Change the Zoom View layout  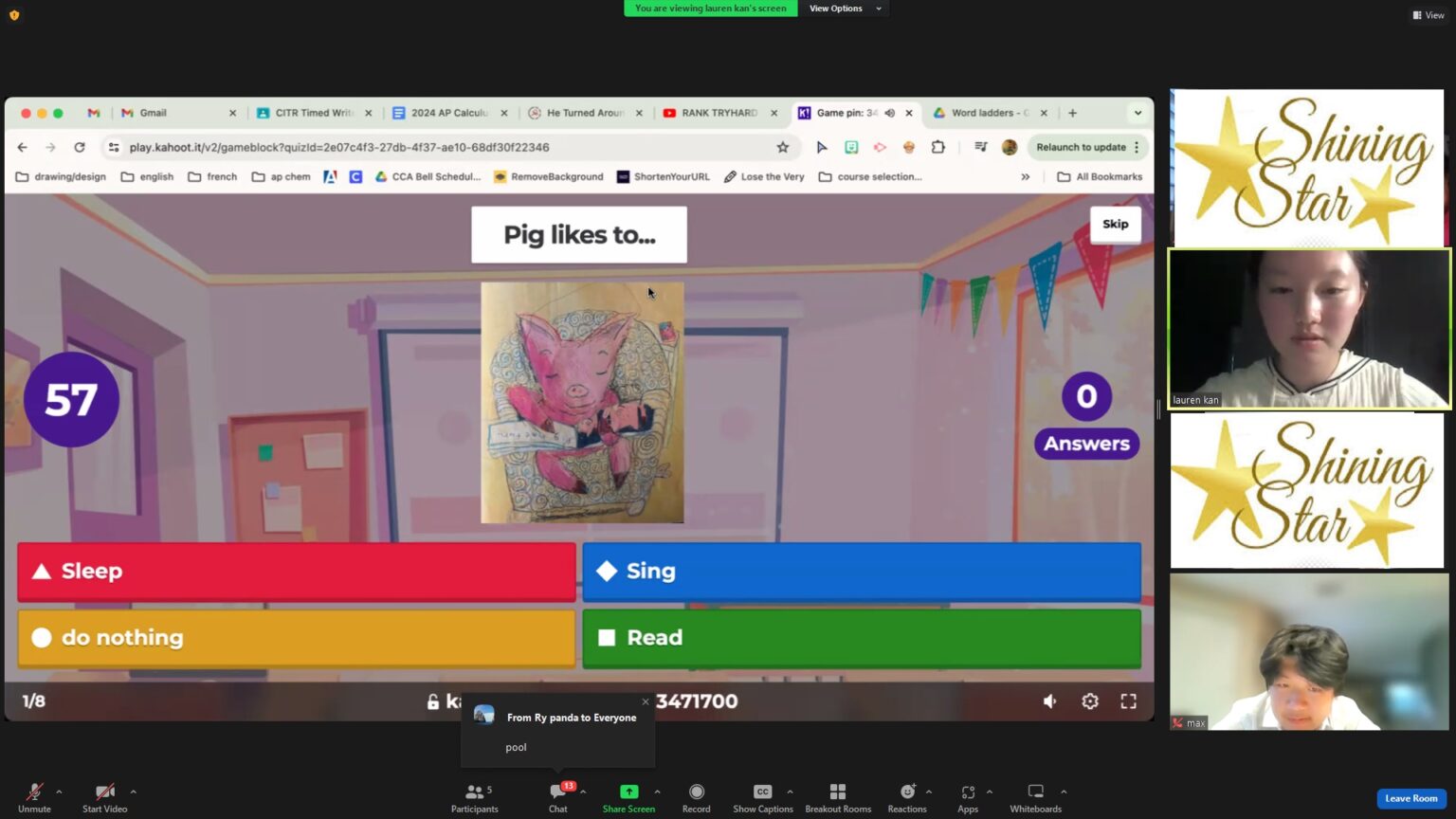click(x=1429, y=15)
